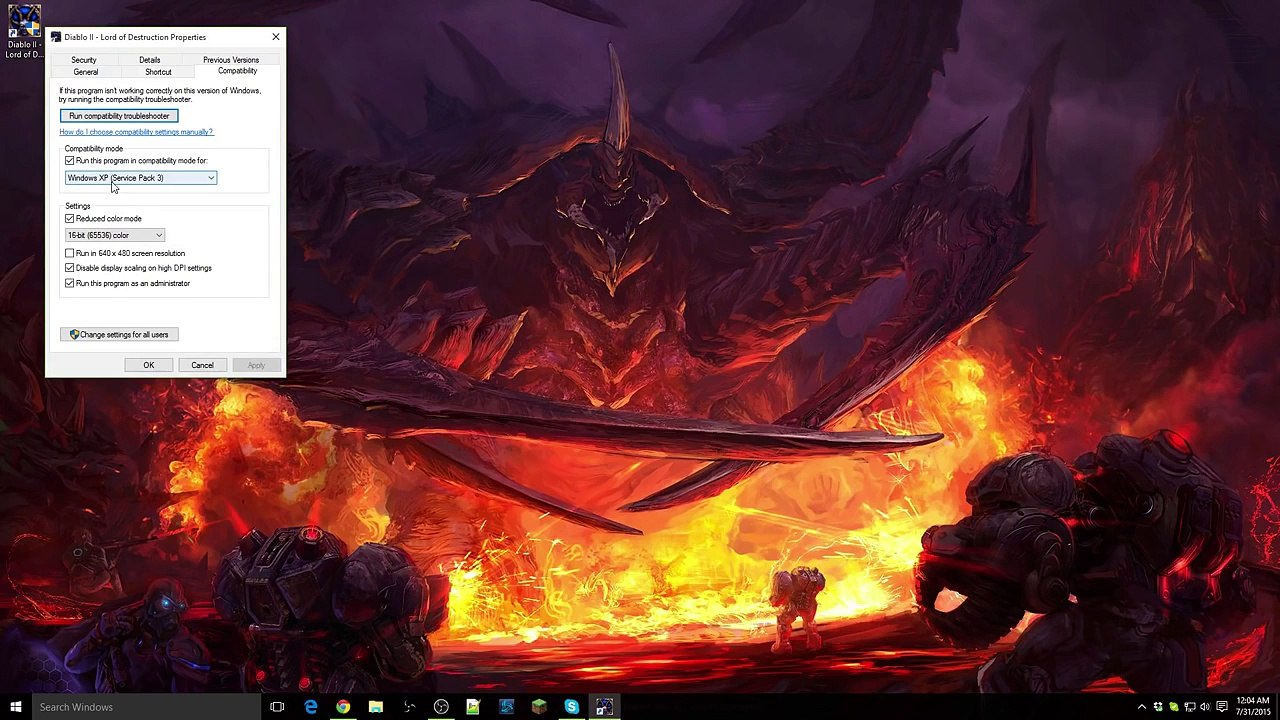Toggle Disable display scaling on high DPI
The image size is (1280, 720).
(x=70, y=268)
